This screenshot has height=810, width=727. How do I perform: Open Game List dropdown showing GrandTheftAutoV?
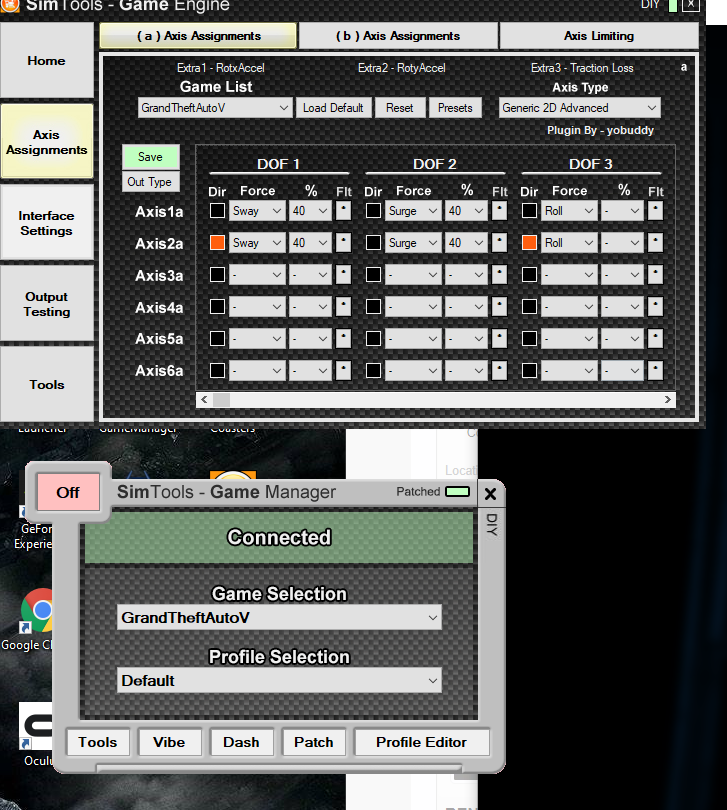pos(215,108)
